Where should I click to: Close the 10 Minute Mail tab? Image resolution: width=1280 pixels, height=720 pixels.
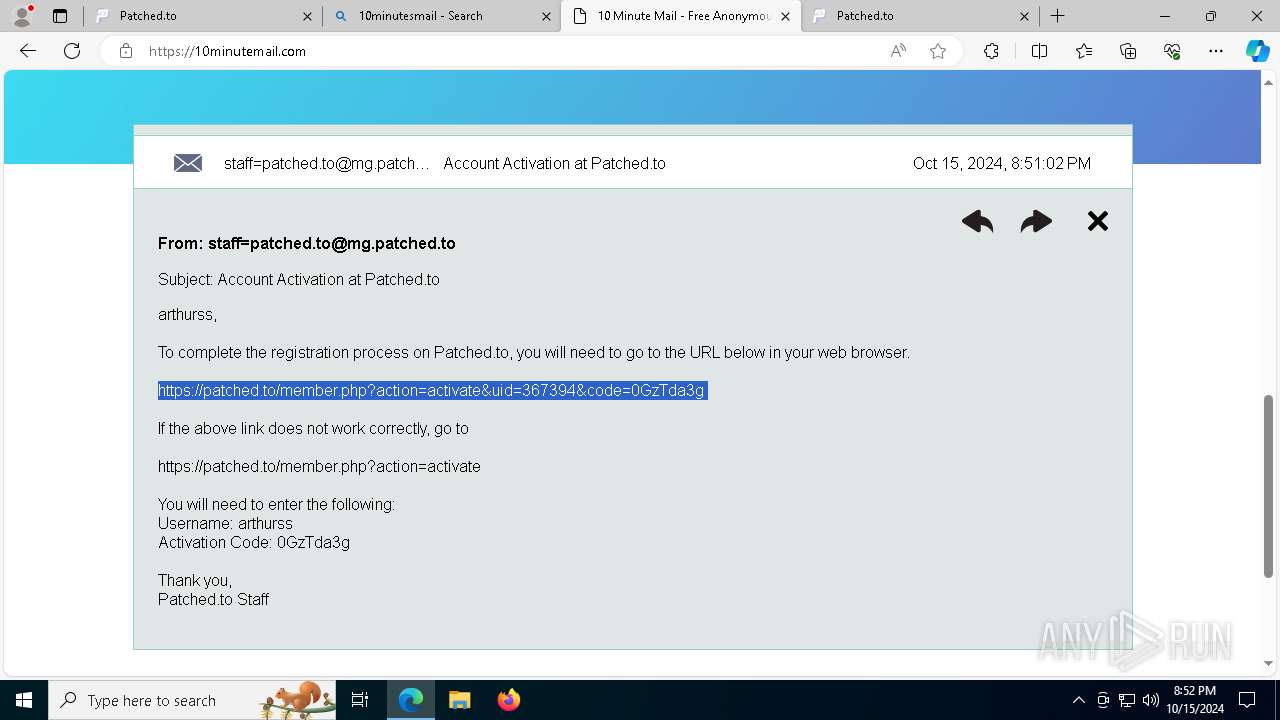tap(785, 16)
